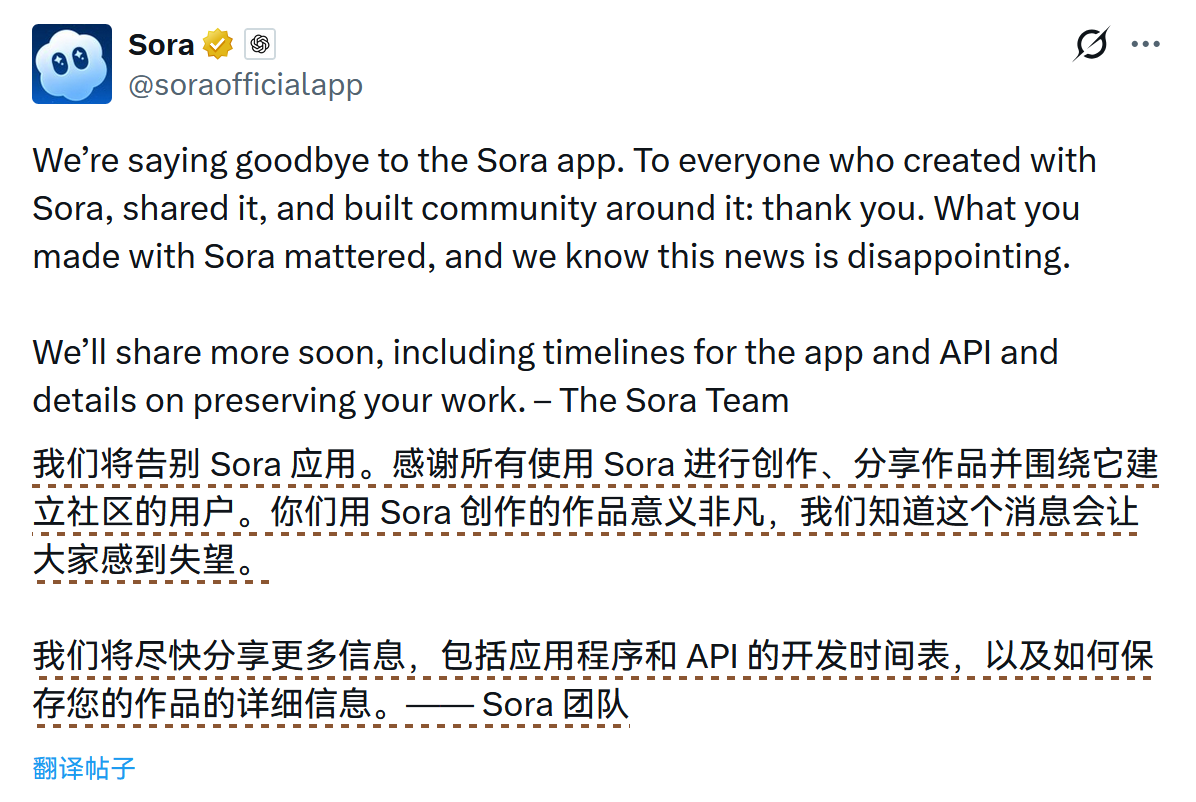Viewport: 1196px width, 802px height.
Task: Click the translated line starting '我们将告别 Sora 应用'
Action: (x=595, y=464)
